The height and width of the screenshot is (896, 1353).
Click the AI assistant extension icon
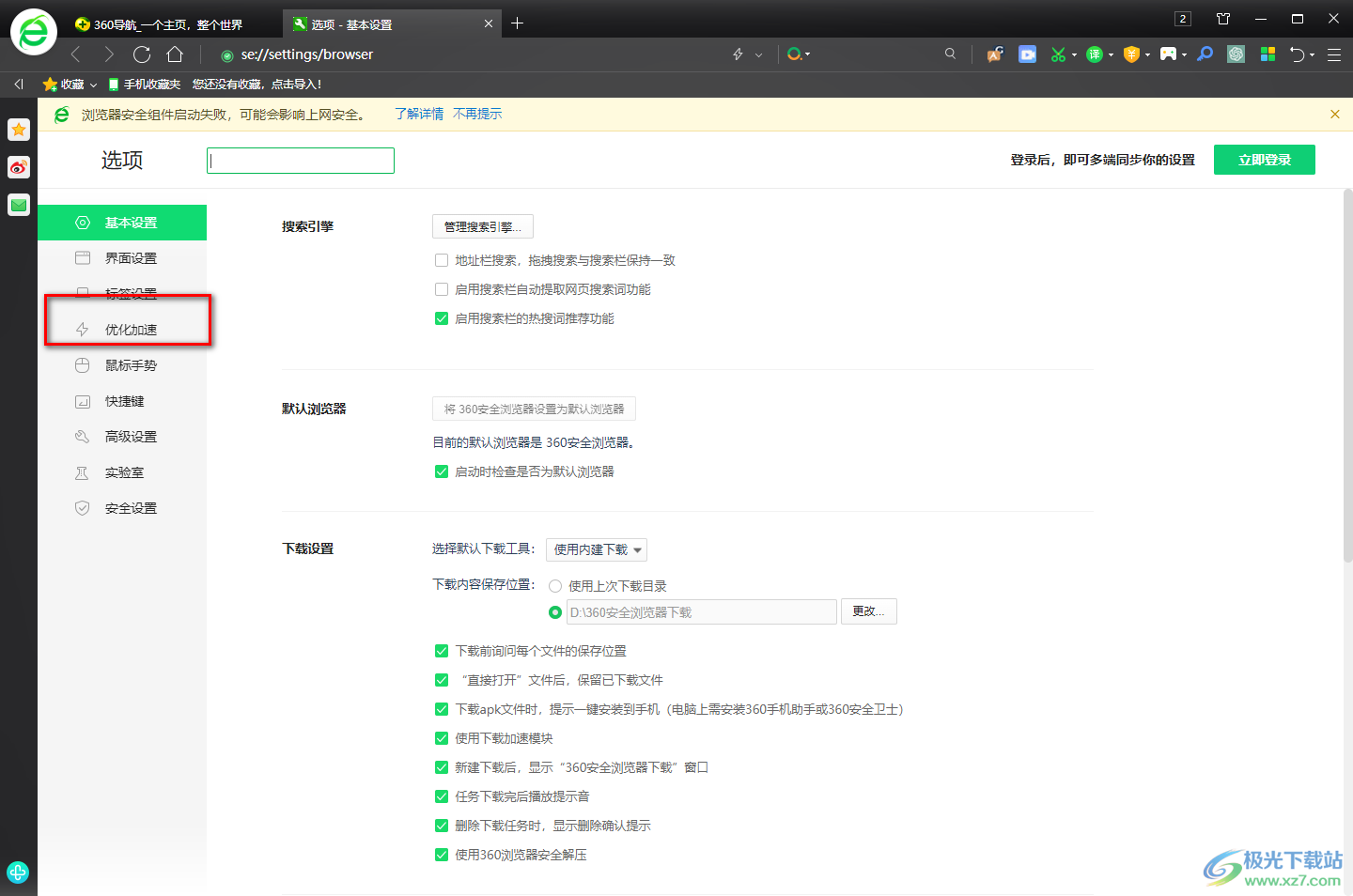995,54
